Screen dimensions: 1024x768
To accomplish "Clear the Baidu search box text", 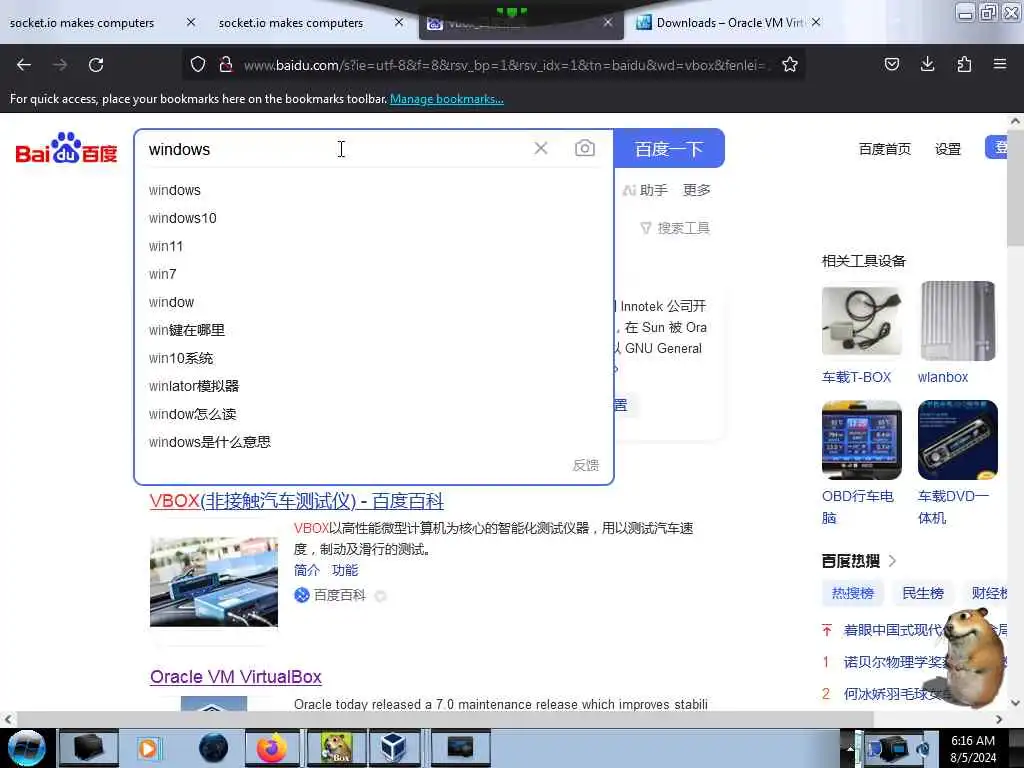I will [541, 148].
